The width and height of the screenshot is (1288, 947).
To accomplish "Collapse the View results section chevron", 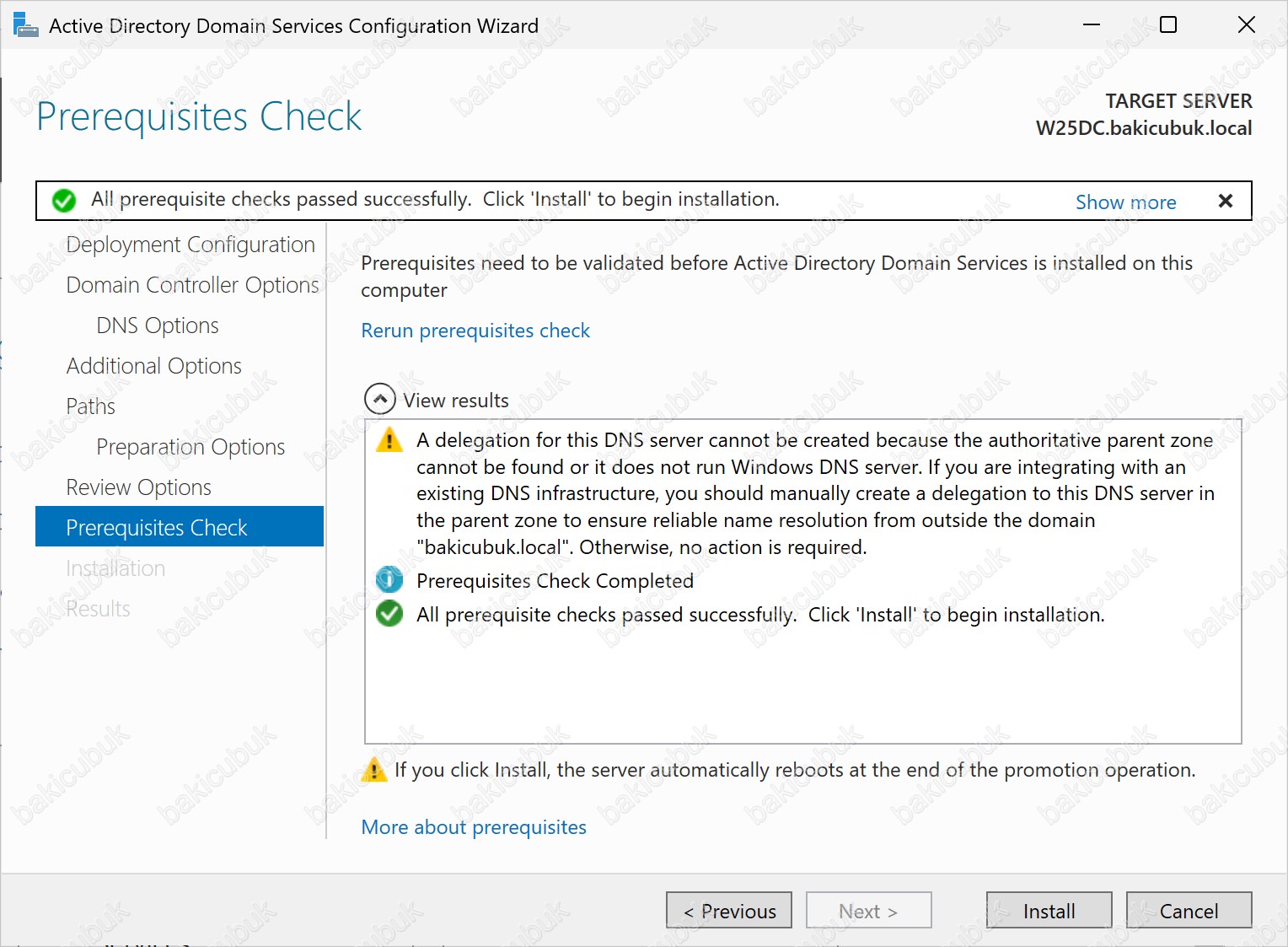I will (x=380, y=399).
